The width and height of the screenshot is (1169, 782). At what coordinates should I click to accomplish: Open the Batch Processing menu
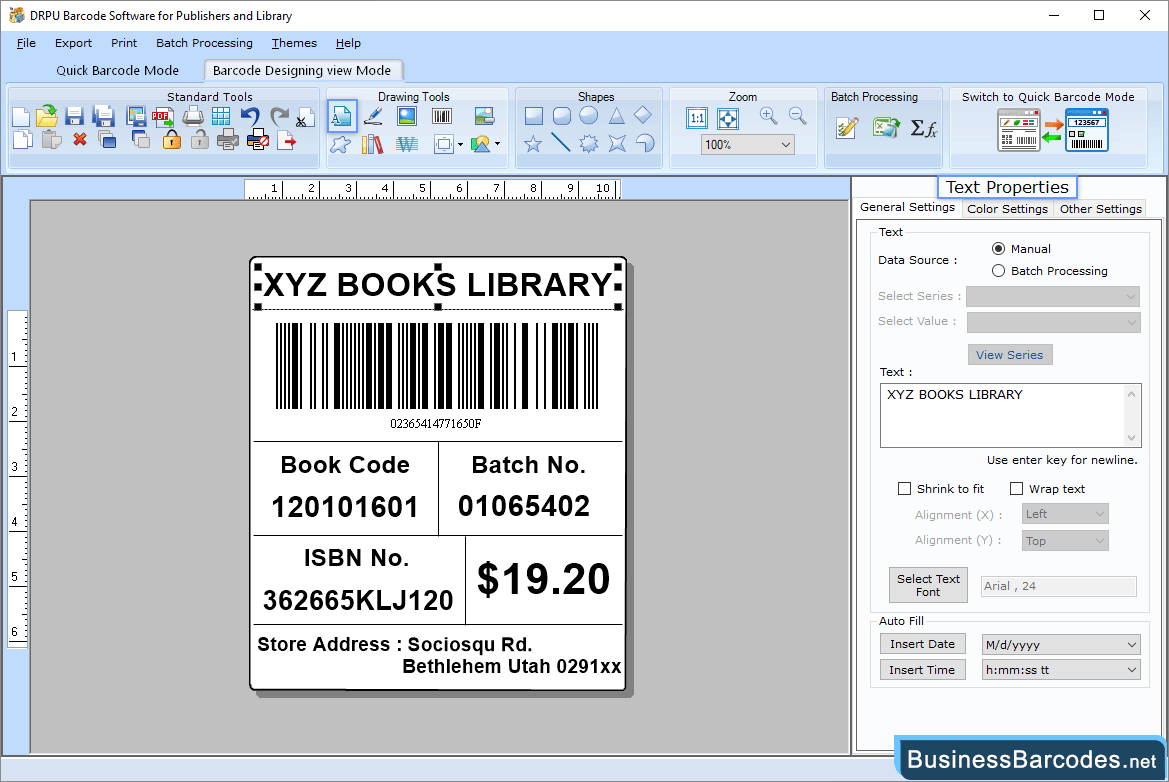[x=204, y=43]
